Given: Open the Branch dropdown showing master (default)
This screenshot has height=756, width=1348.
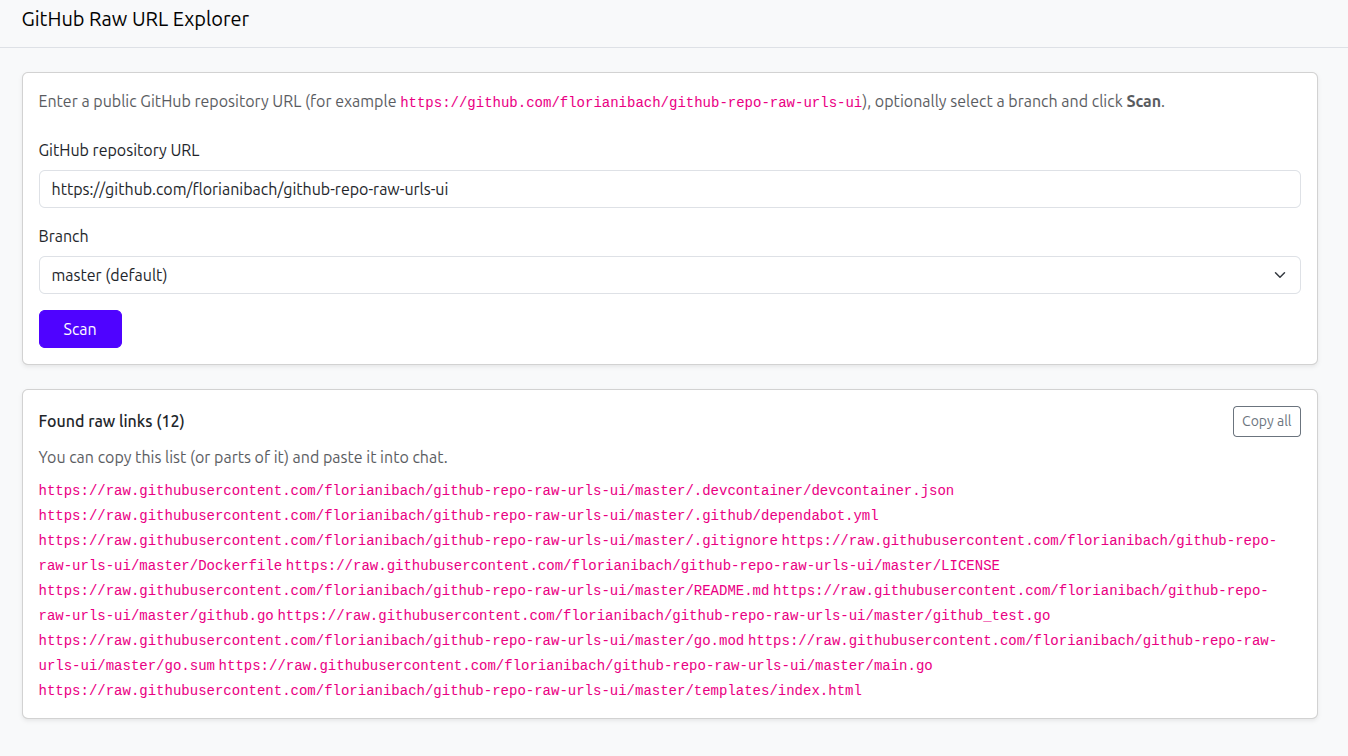Looking at the screenshot, I should 669,275.
